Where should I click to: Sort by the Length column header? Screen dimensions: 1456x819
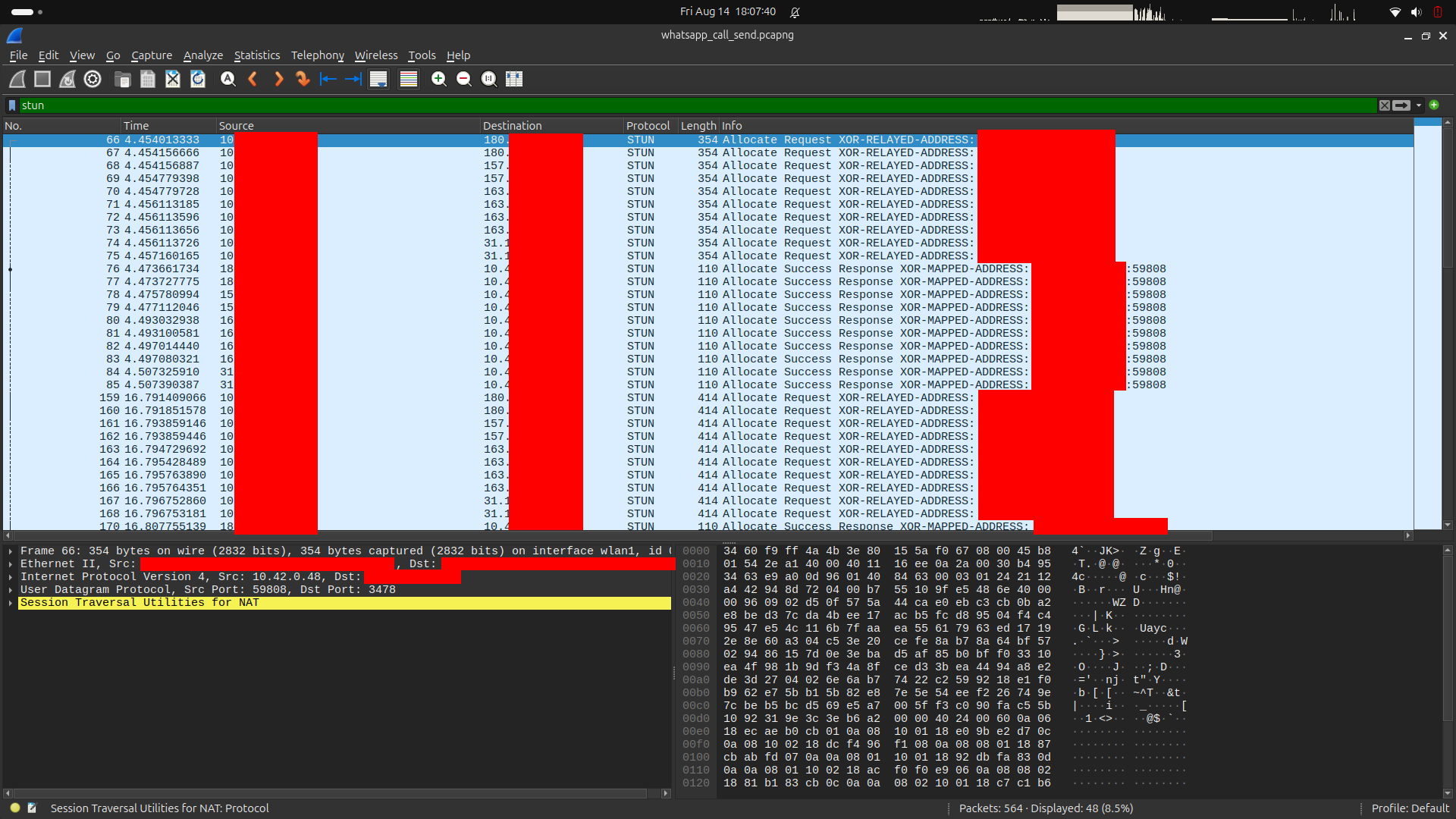(698, 126)
